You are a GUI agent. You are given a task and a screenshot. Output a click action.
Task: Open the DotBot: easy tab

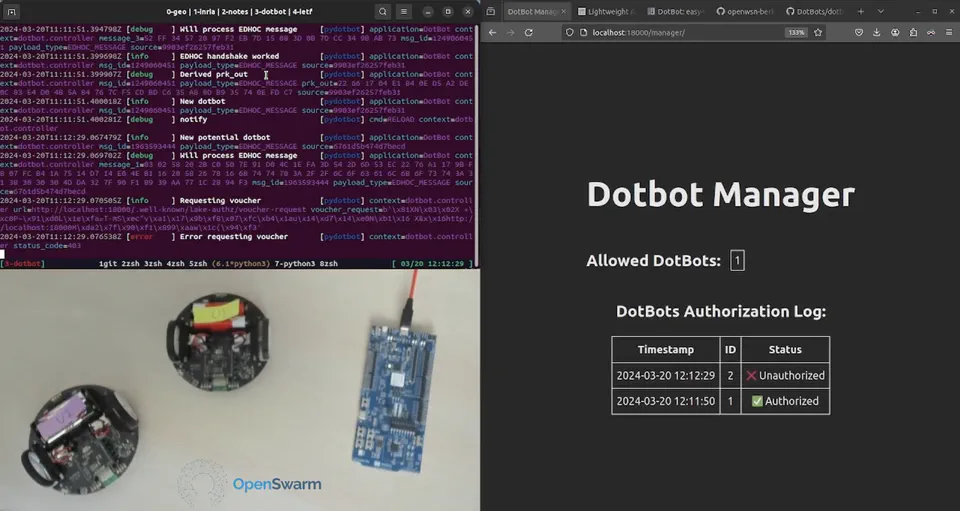[x=676, y=12]
